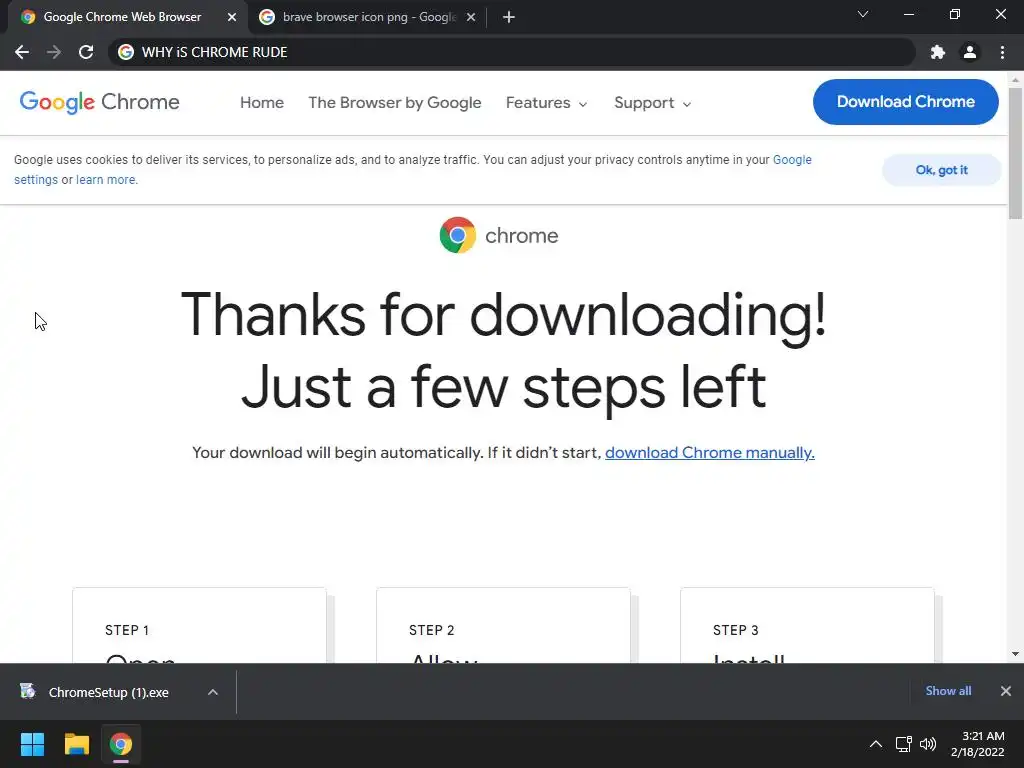Screen dimensions: 1024x768
Task: Open network status tray icon
Action: coord(904,744)
